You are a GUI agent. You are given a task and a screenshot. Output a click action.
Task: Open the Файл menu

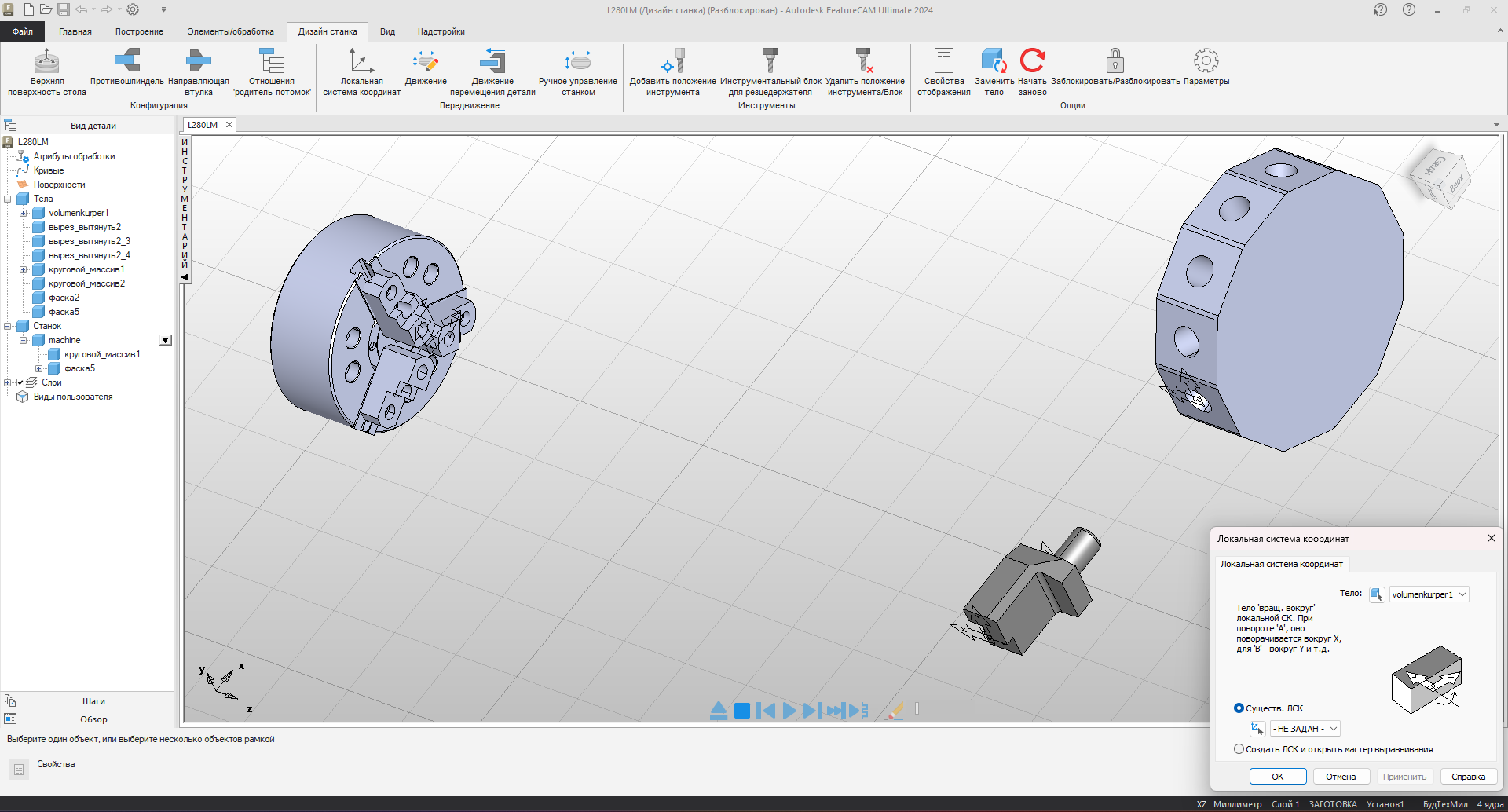(23, 31)
